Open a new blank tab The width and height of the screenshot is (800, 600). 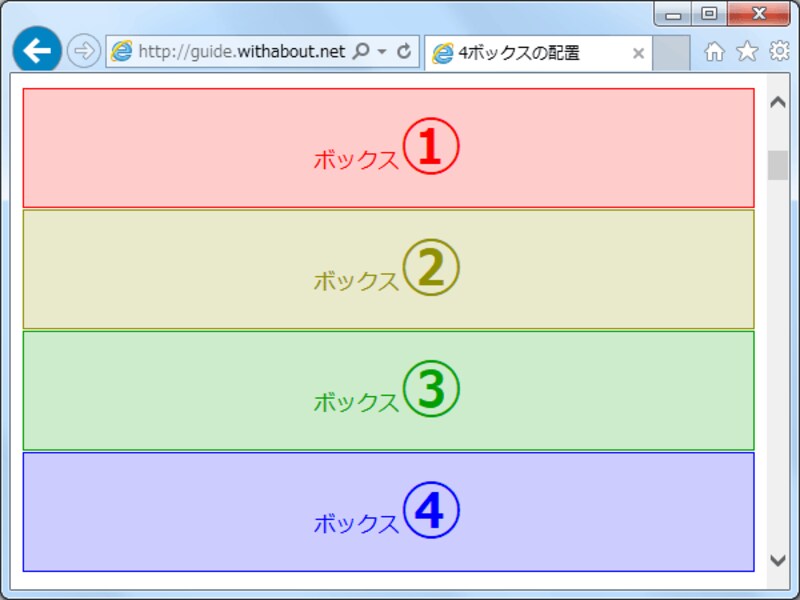click(x=671, y=53)
